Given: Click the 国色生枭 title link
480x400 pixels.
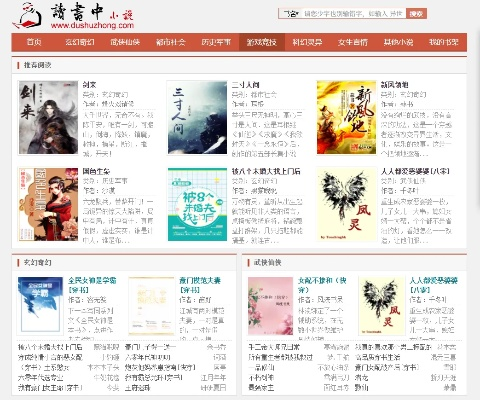Looking at the screenshot, I should coord(96,172).
